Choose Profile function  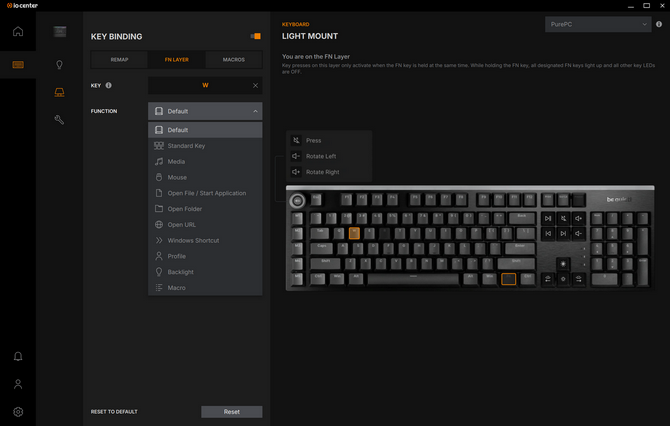tap(205, 256)
